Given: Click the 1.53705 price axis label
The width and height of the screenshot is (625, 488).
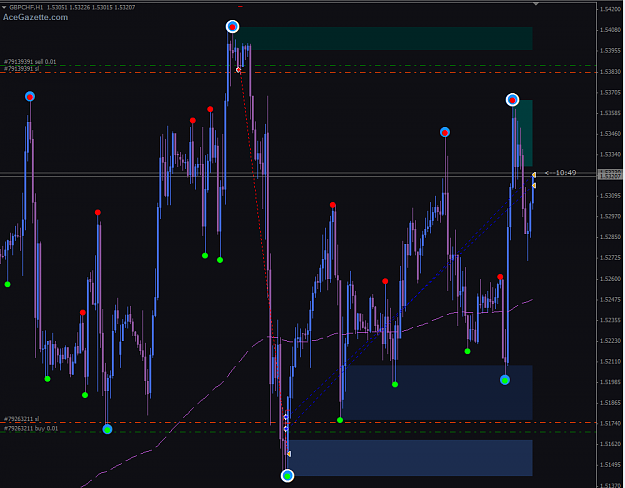Looking at the screenshot, I should (610, 92).
